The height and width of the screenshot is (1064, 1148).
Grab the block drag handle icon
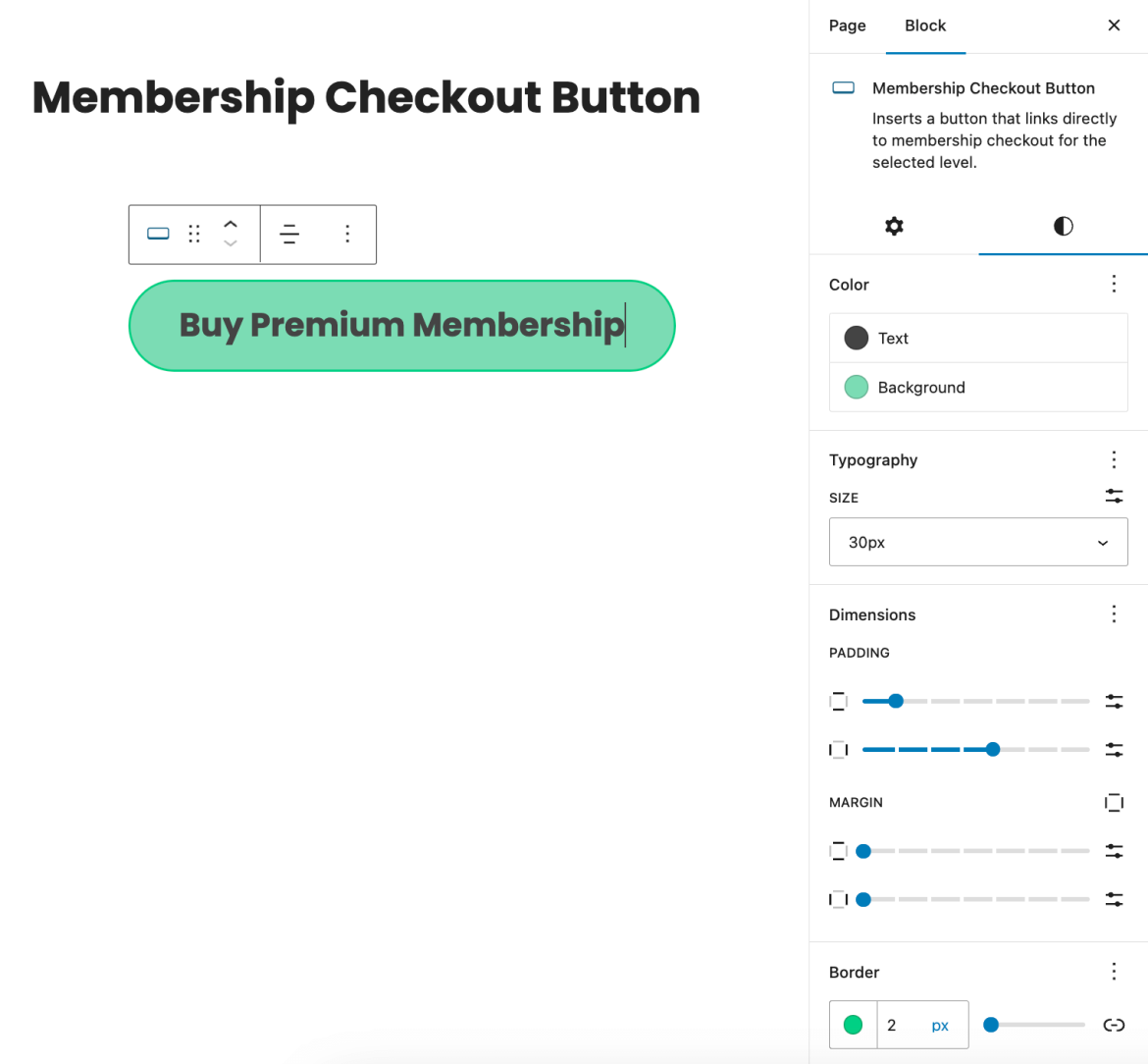point(193,234)
